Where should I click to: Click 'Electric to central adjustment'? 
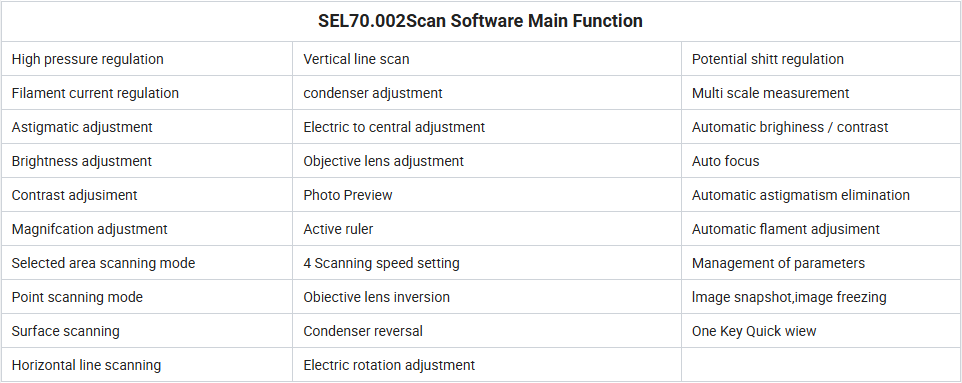pyautogui.click(x=394, y=127)
